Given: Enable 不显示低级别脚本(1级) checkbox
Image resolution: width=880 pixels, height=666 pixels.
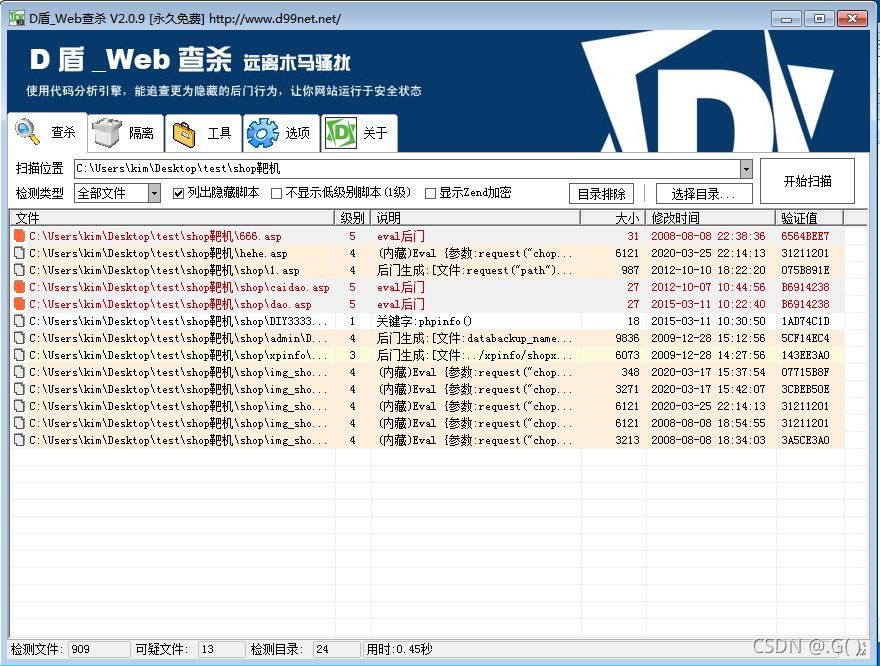Looking at the screenshot, I should pos(276,194).
